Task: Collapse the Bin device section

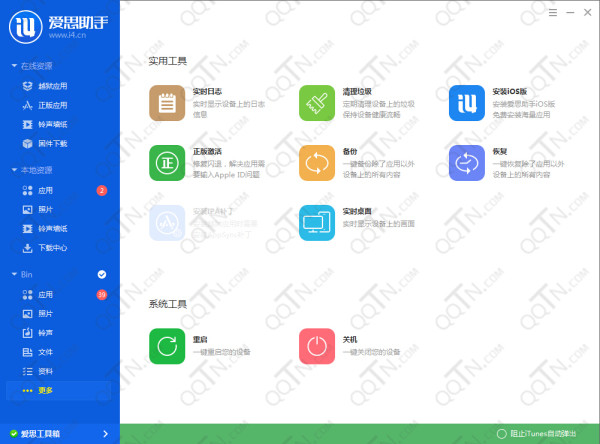Action: pos(14,274)
